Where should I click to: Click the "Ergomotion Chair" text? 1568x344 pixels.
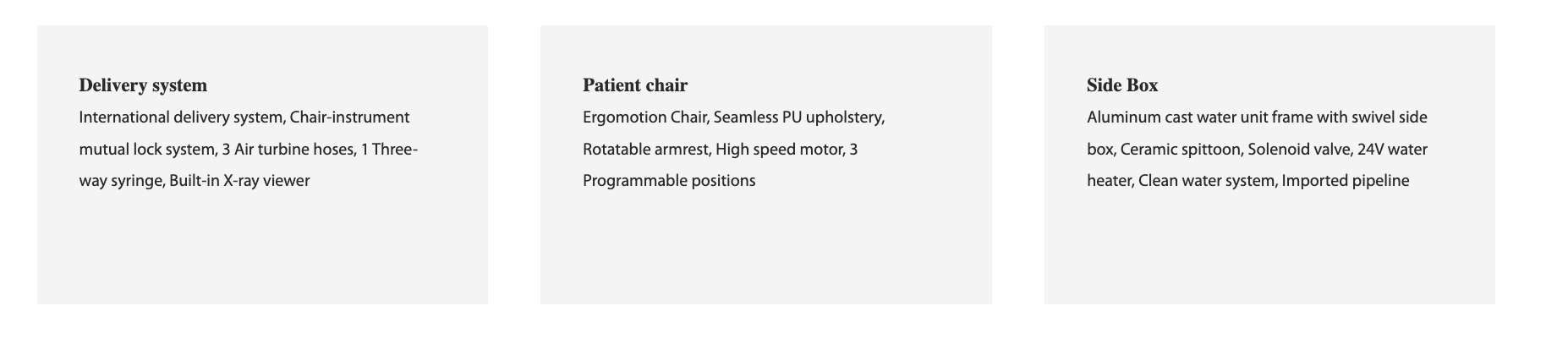click(644, 117)
